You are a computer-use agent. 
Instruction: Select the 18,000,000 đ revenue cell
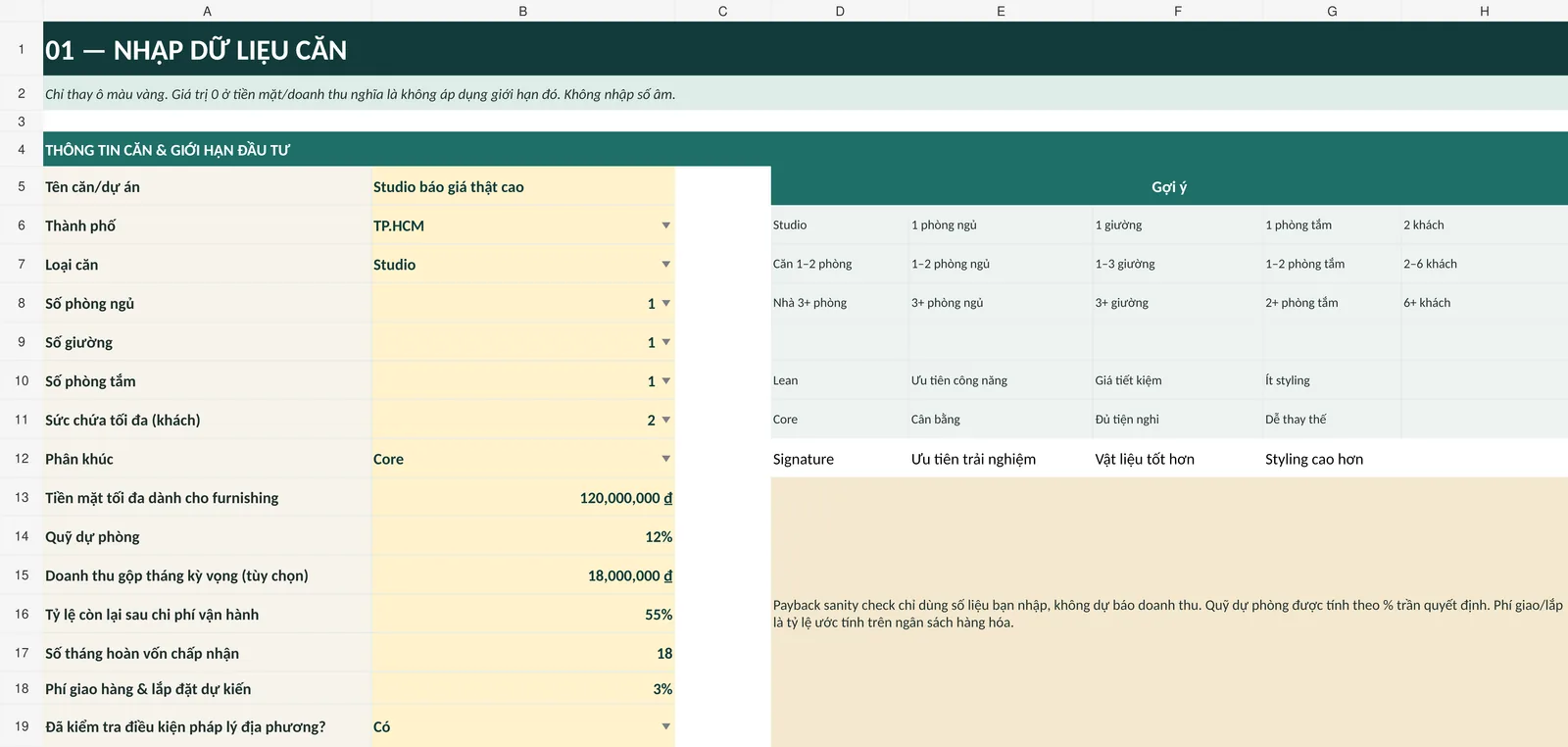(x=522, y=575)
